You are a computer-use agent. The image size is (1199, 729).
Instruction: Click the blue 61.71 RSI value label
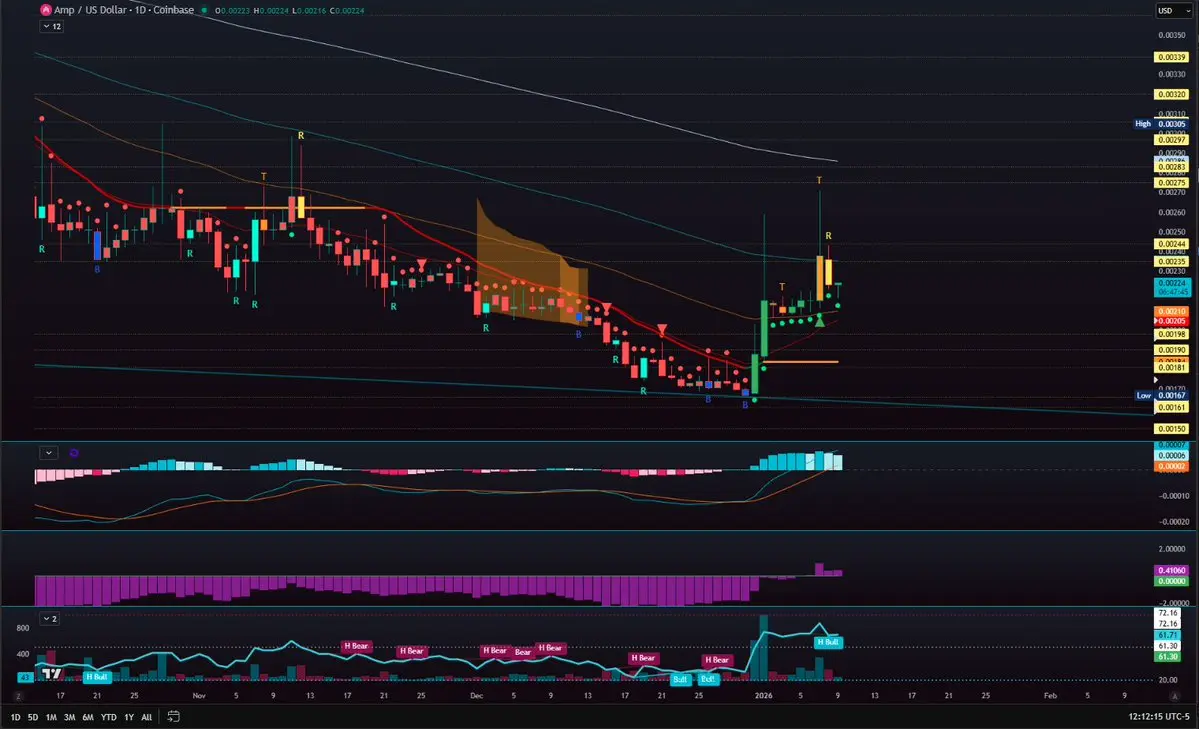point(1168,635)
